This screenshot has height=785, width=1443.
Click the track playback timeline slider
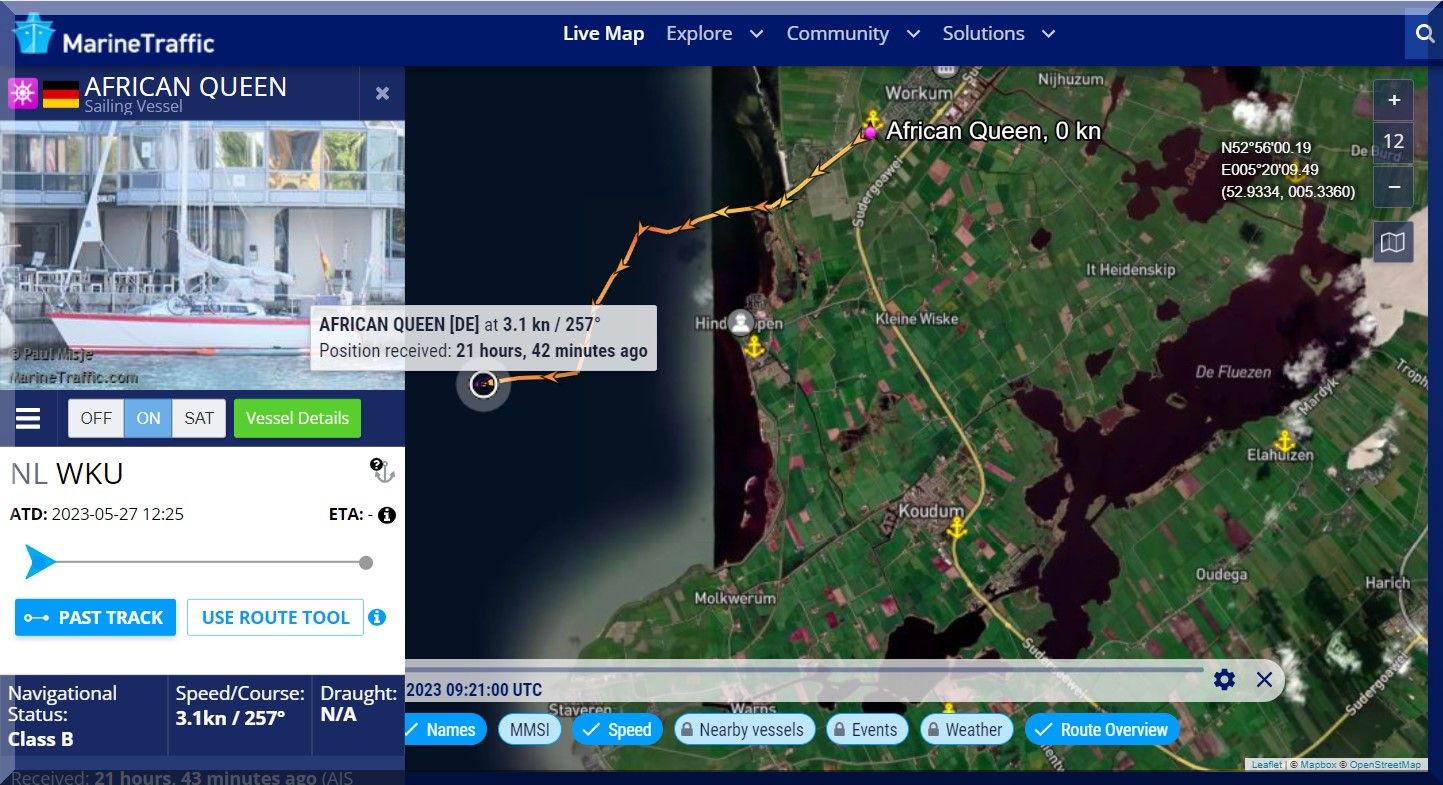click(x=800, y=669)
